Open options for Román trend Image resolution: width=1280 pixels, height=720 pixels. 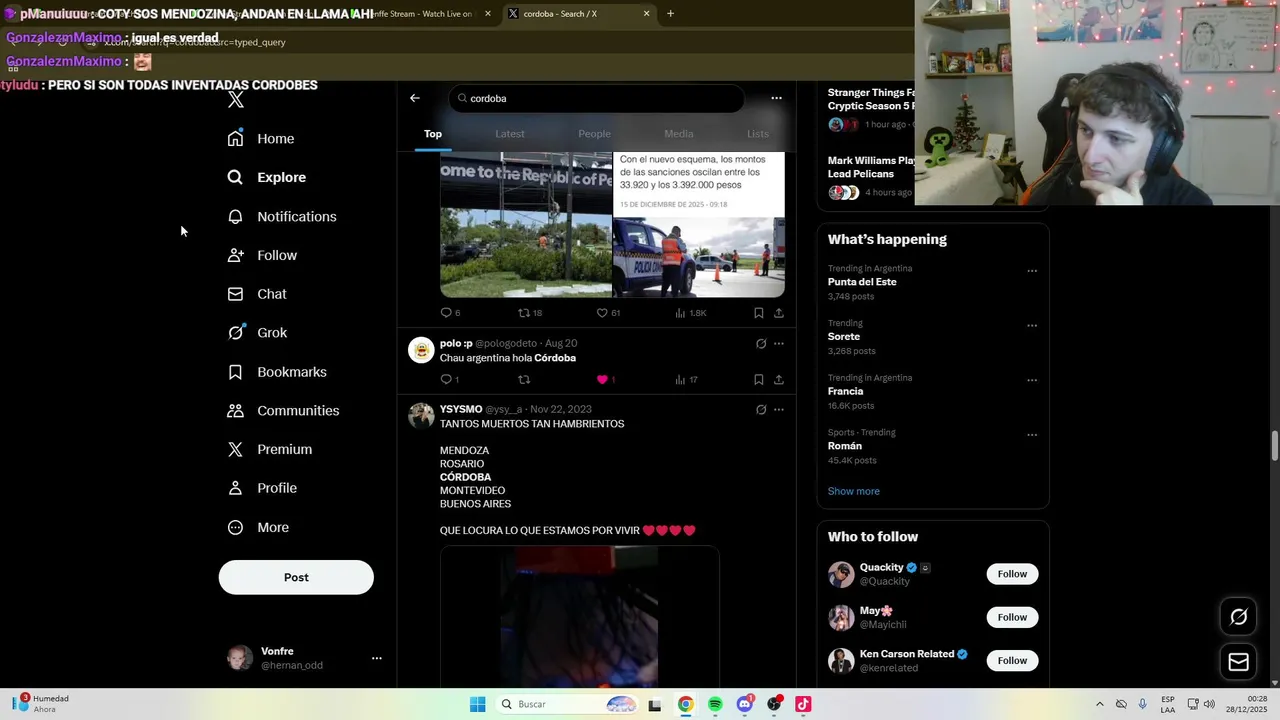click(1032, 436)
